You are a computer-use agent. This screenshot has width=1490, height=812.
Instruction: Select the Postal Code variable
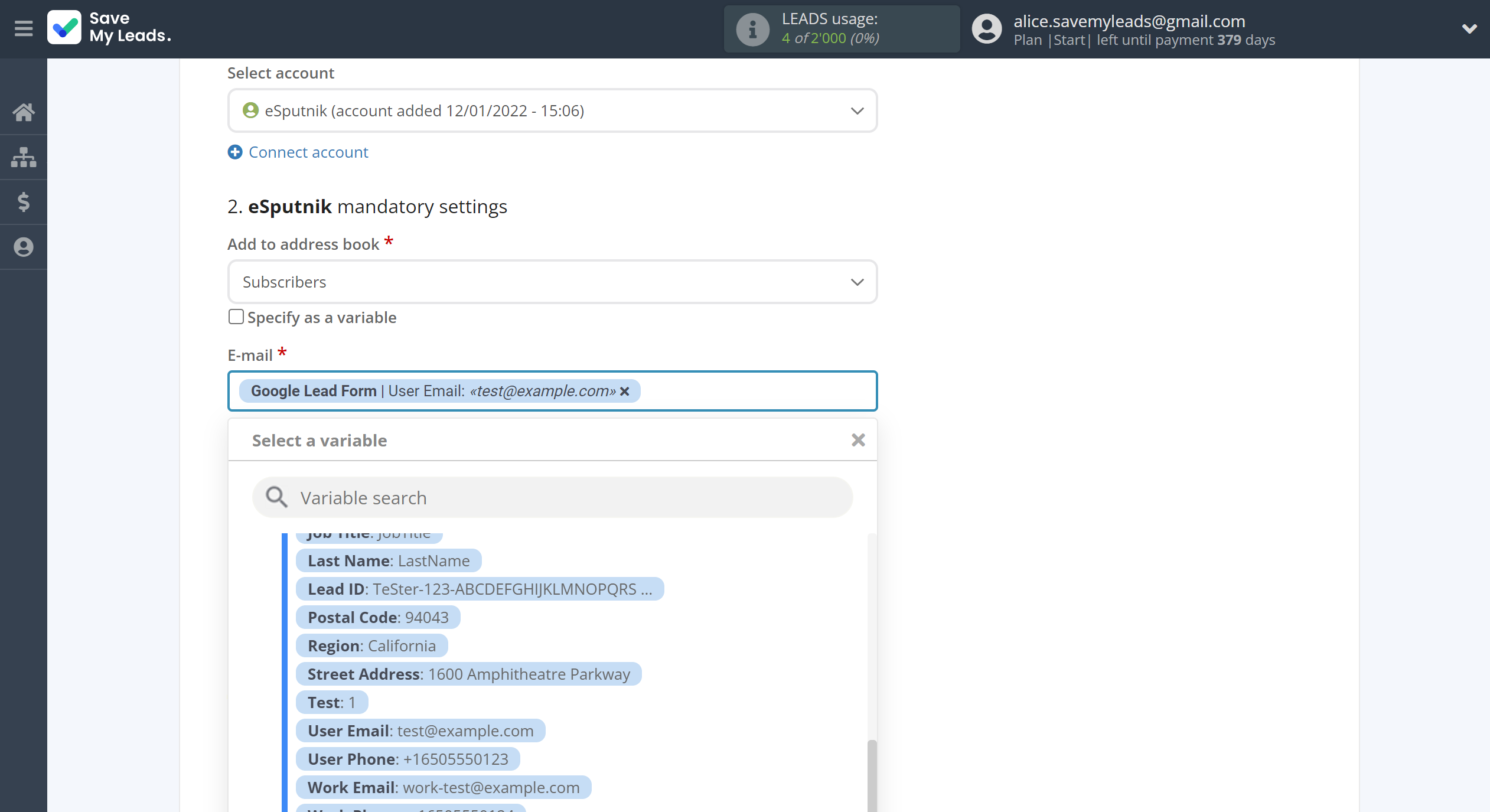[378, 617]
